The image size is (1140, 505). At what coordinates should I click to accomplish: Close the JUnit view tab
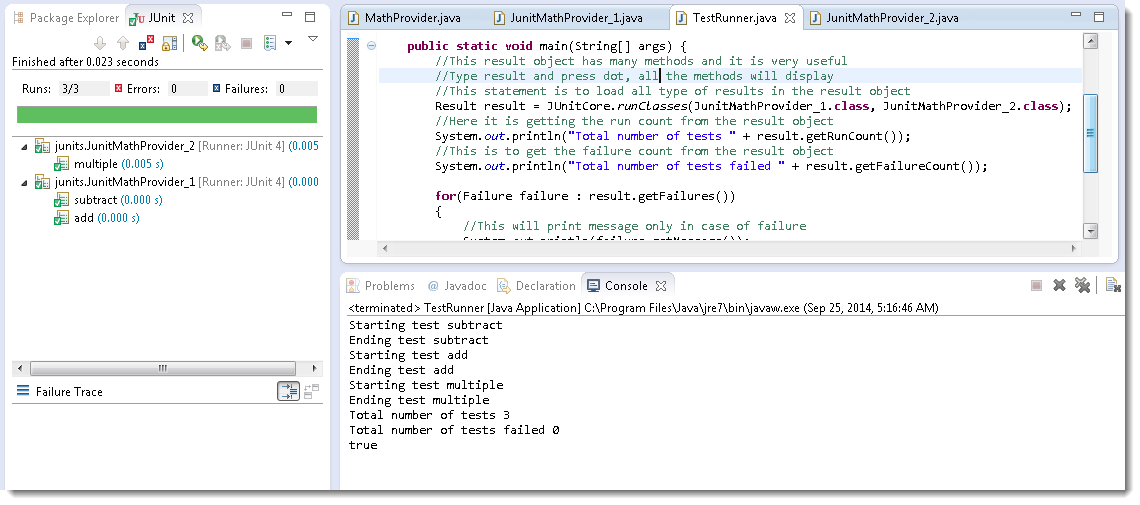187,17
